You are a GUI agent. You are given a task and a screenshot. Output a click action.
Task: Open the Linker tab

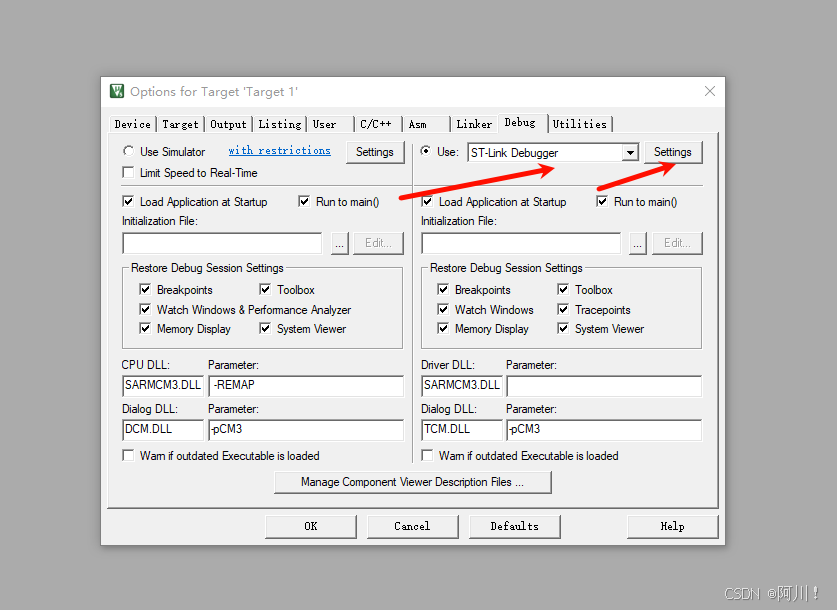point(474,124)
